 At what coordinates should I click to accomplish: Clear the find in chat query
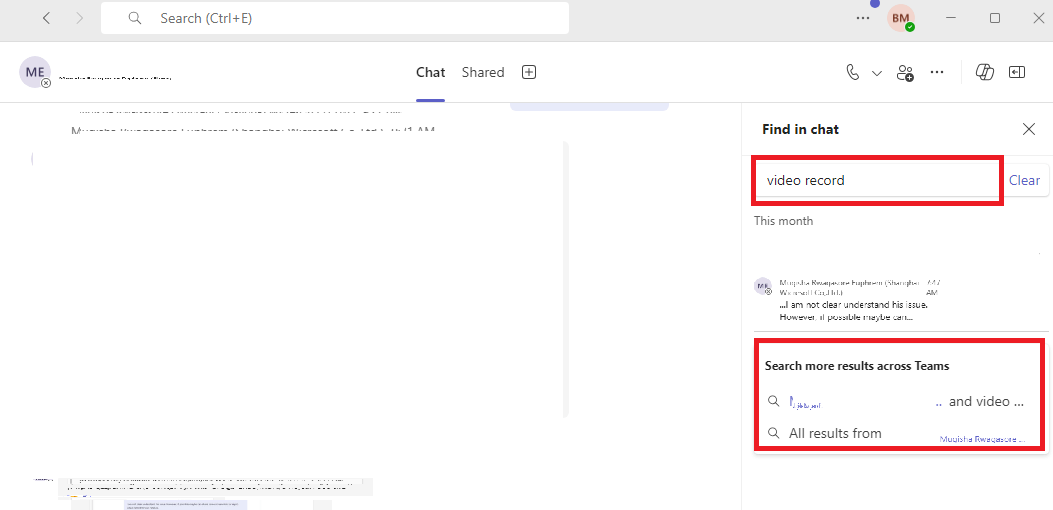(x=1024, y=180)
